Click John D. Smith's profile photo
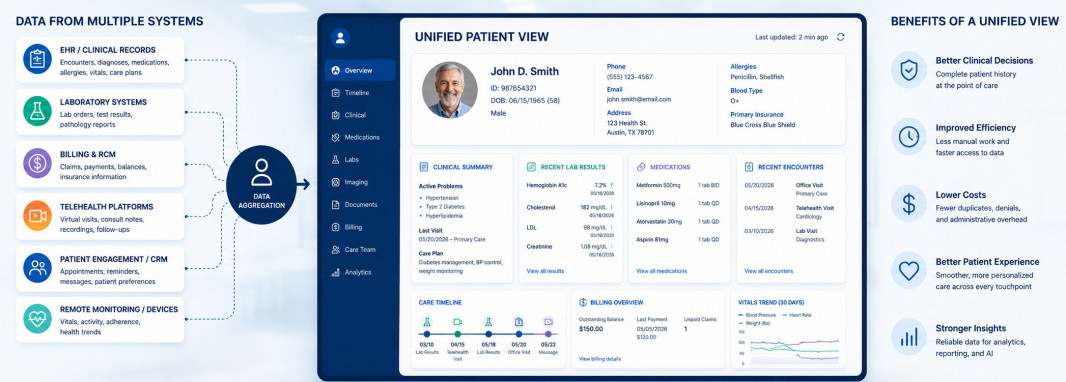Viewport: 1066px width, 382px height. click(x=449, y=90)
